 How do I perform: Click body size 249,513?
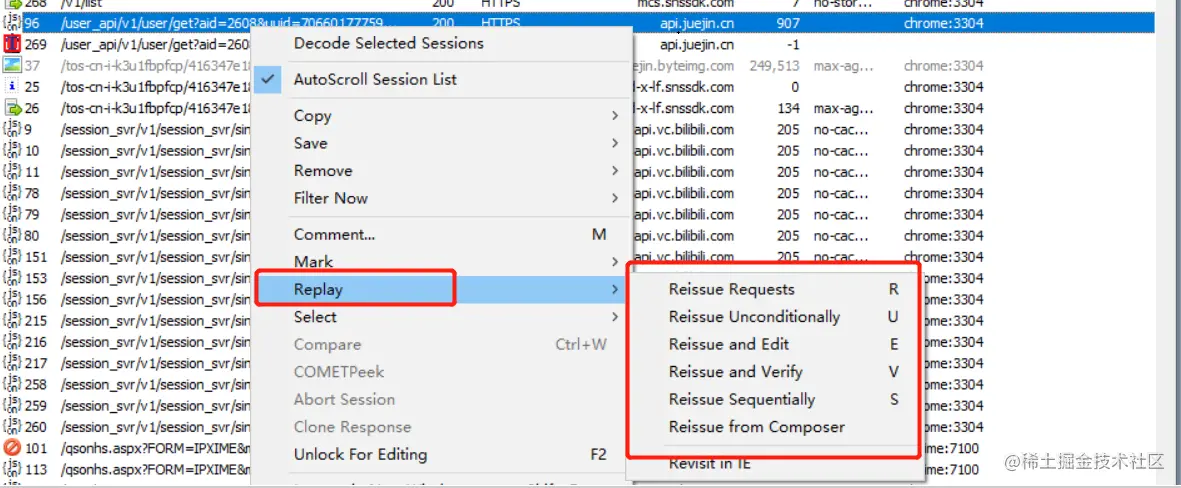(774, 66)
